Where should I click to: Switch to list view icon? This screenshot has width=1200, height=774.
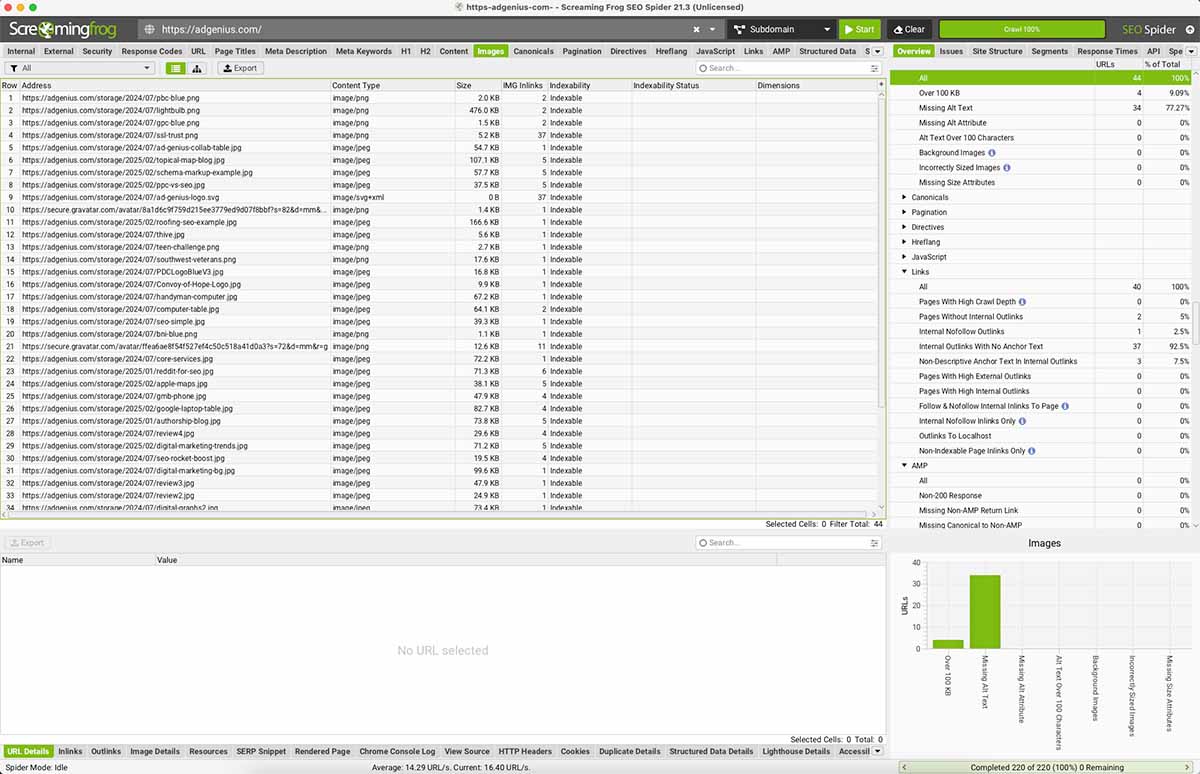click(176, 68)
